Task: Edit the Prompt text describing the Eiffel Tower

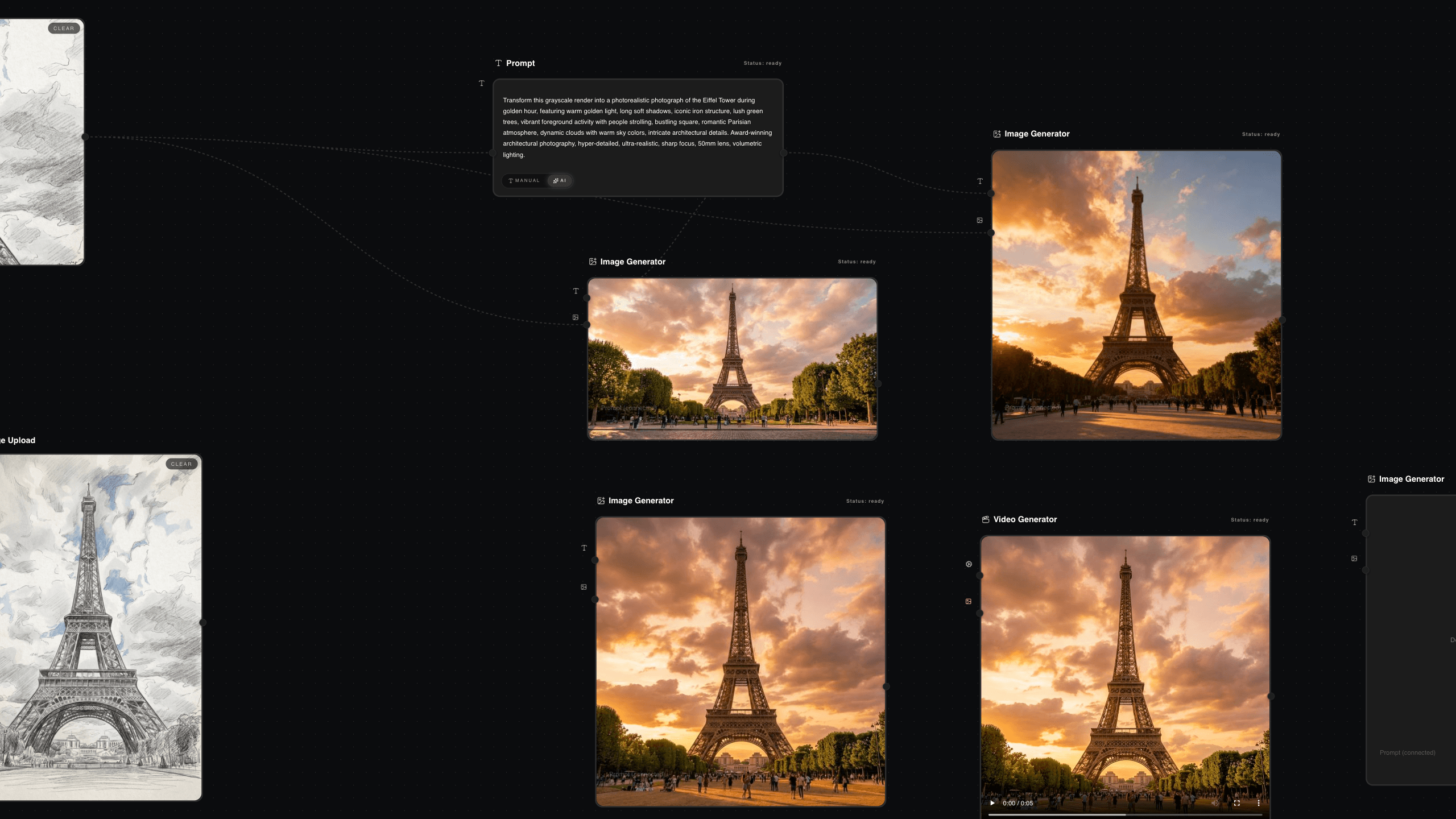Action: (637, 127)
